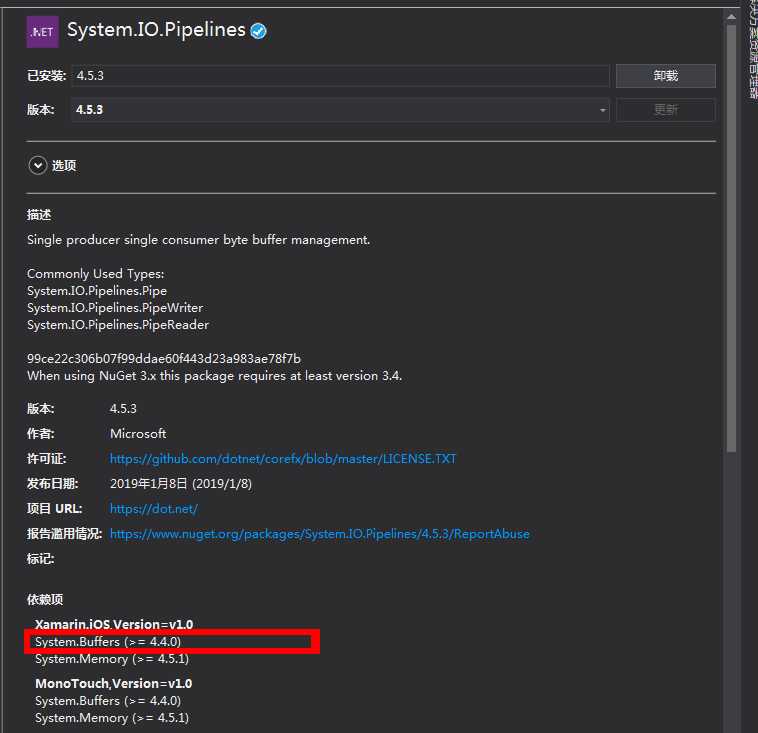Open the GitHub LICENSE.TXT license link

(283, 458)
